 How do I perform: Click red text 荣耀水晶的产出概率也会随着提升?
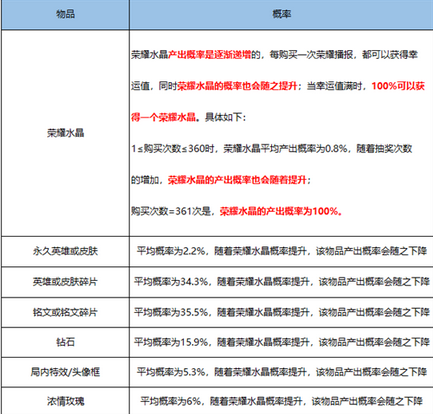pyautogui.click(x=237, y=180)
